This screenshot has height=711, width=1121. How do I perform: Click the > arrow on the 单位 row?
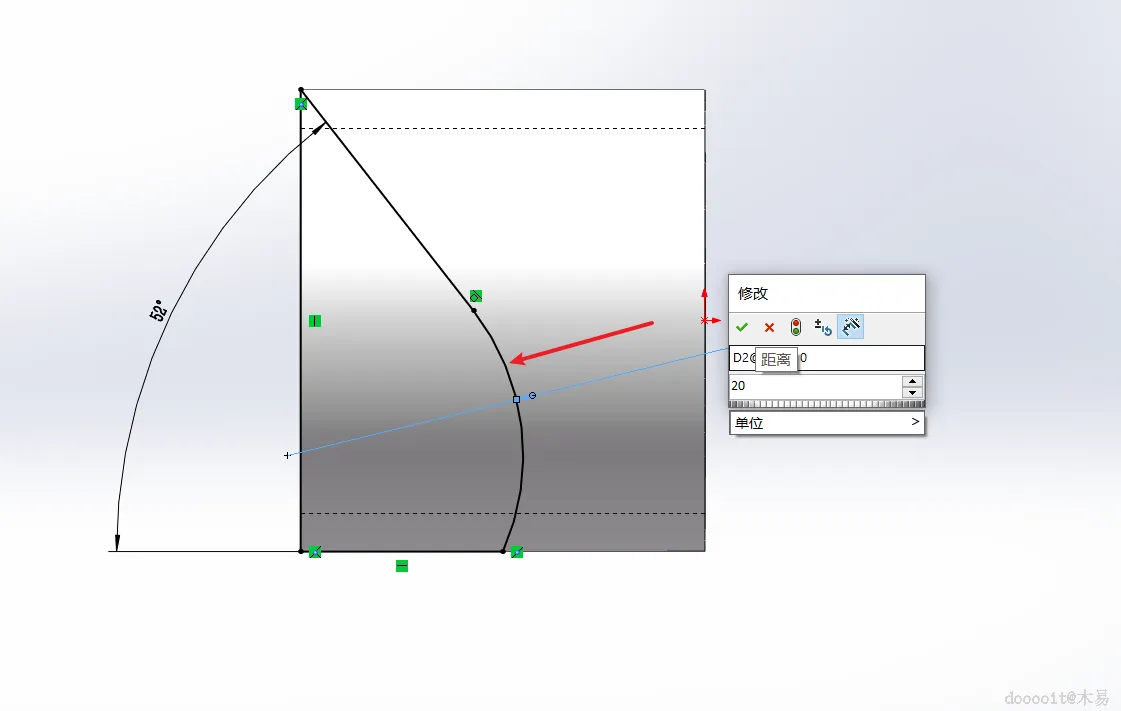coord(915,422)
